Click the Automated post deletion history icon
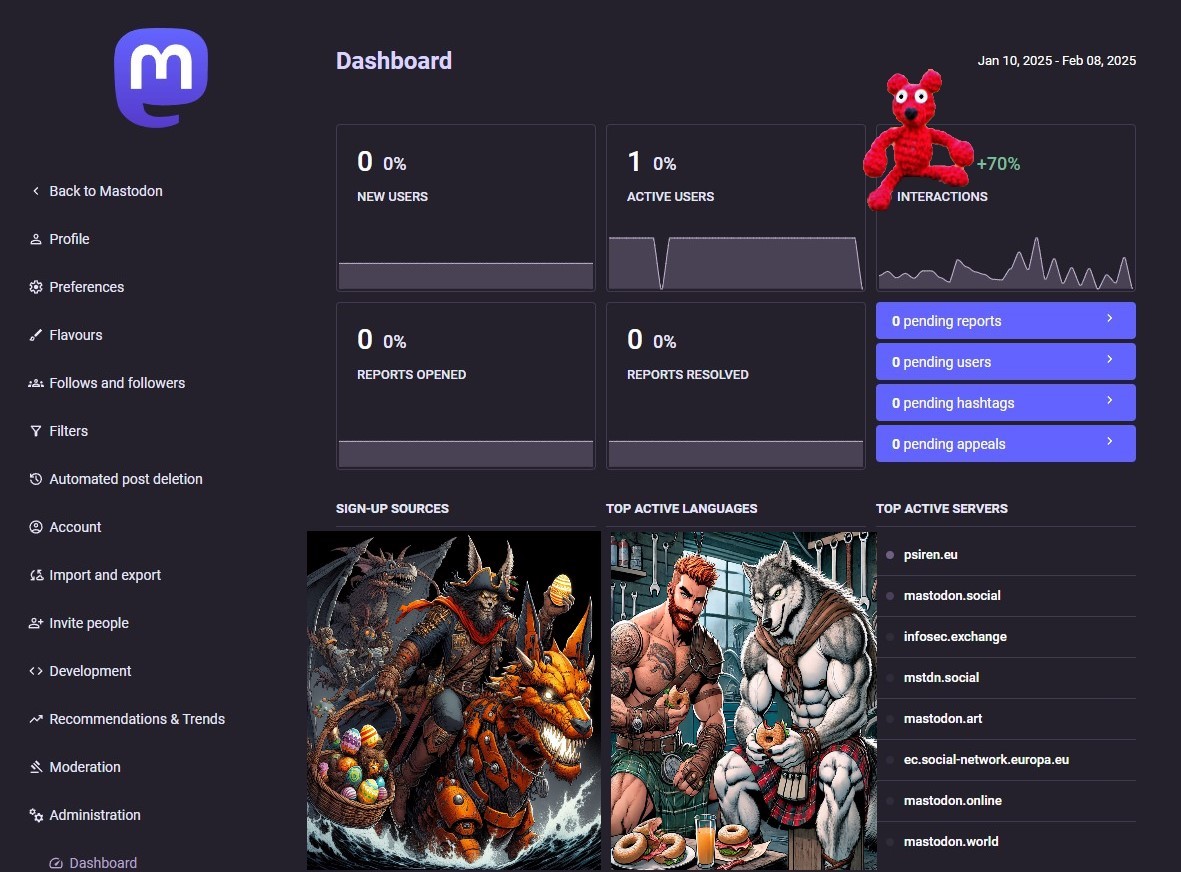 click(x=35, y=479)
